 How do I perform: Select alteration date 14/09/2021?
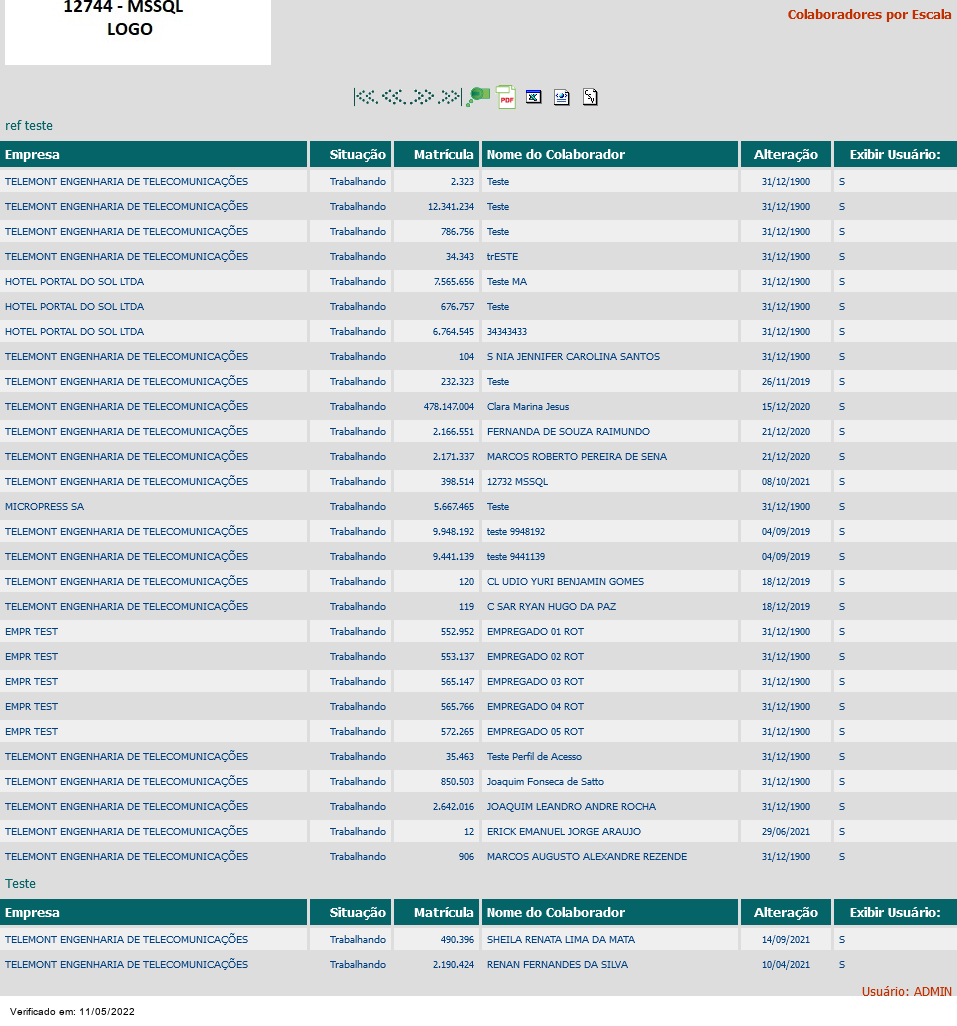tap(786, 940)
